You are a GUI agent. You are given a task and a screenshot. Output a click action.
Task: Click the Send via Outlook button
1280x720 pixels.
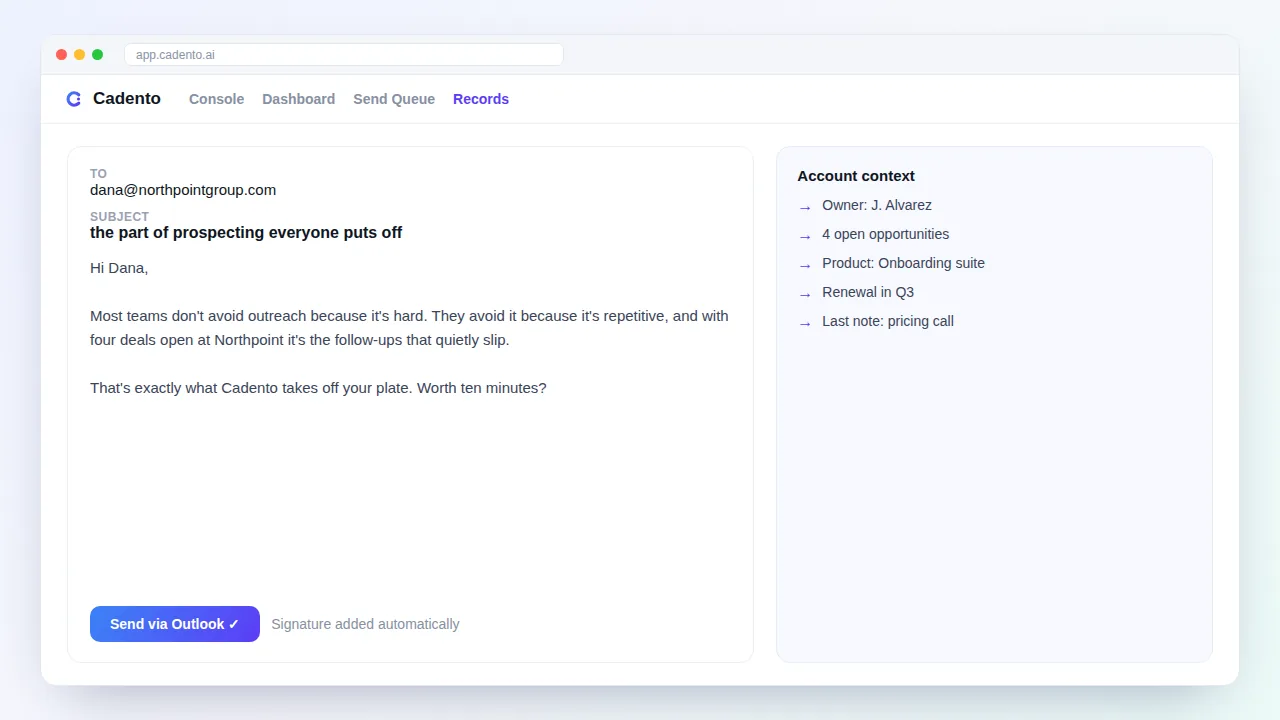(x=175, y=624)
